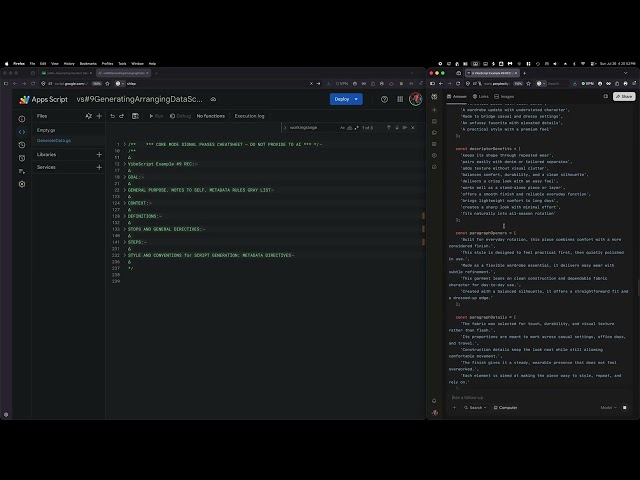Click the project title vs#9GeneratingArrangingDataSc...
The height and width of the screenshot is (480, 640).
tap(139, 99)
